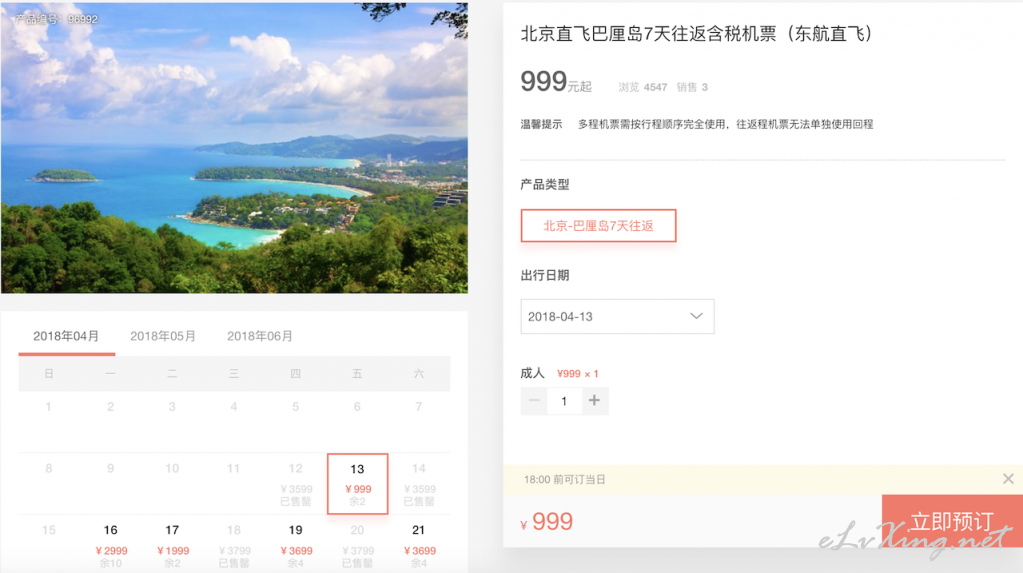Open the 2018-04-13 date selector

617,317
